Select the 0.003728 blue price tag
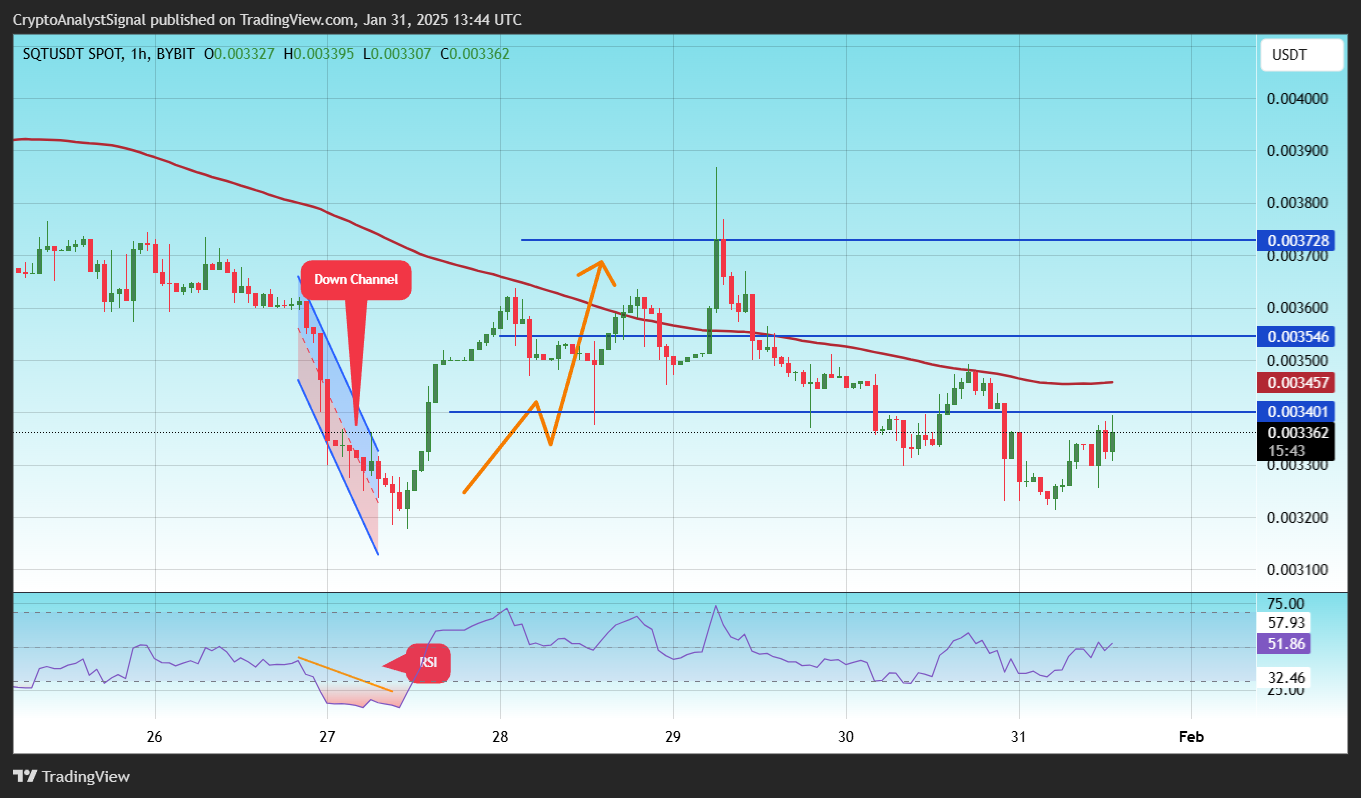Screen dimensions: 1361x798 (1298, 240)
